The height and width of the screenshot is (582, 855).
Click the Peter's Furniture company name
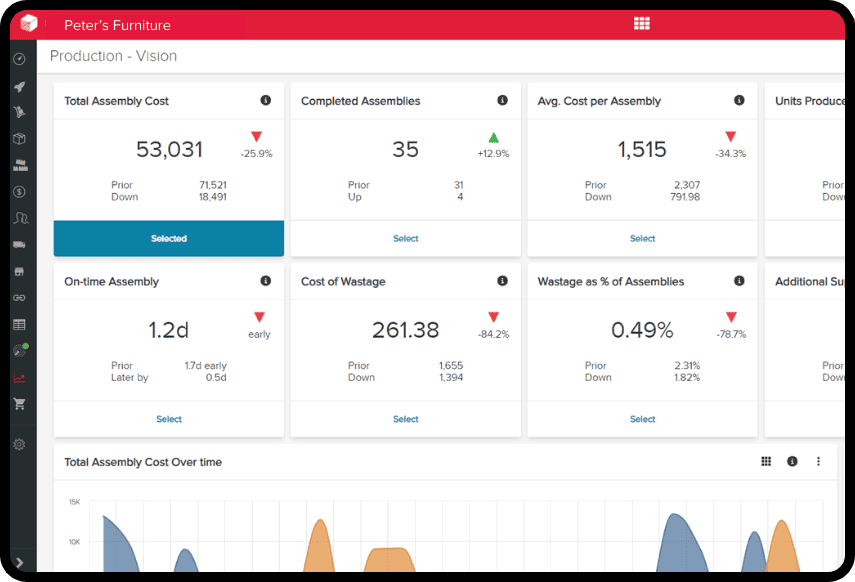117,25
